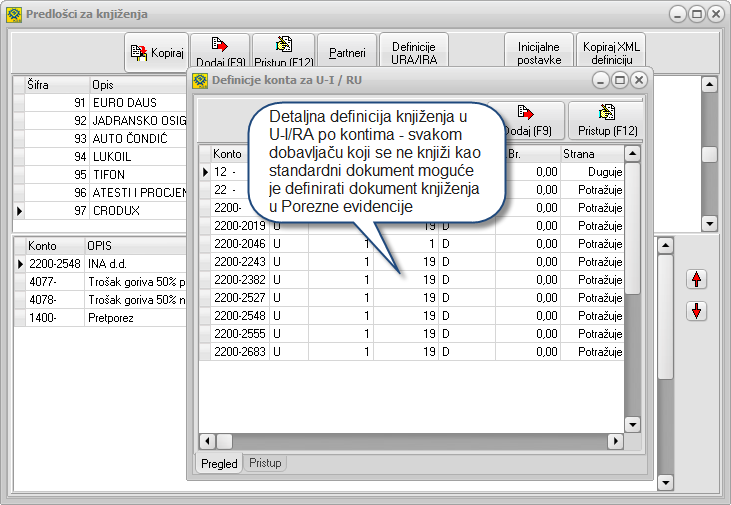Open Definicije URA/IRA button

(413, 52)
